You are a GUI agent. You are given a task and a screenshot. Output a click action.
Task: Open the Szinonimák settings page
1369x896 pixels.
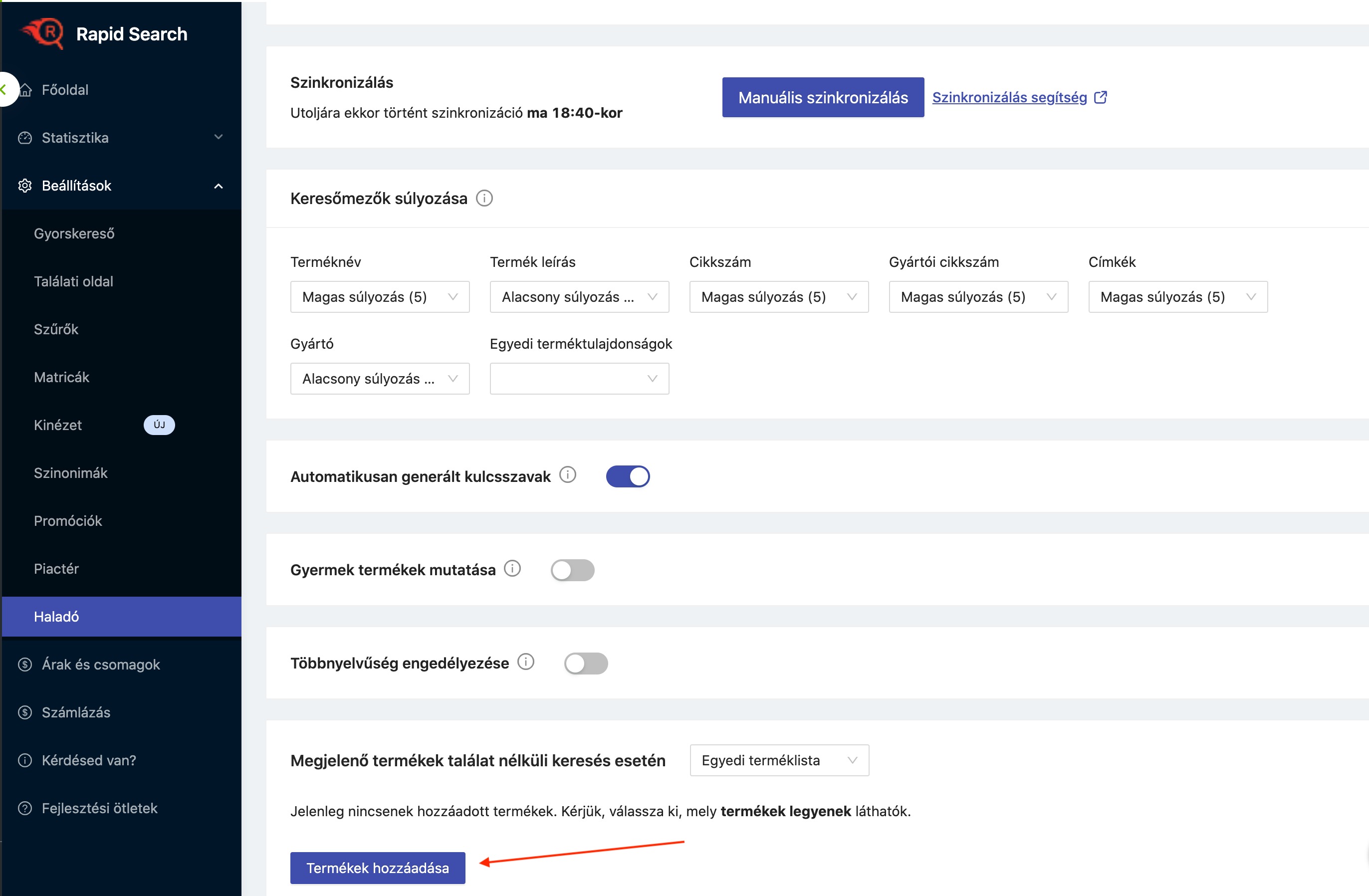pos(71,473)
